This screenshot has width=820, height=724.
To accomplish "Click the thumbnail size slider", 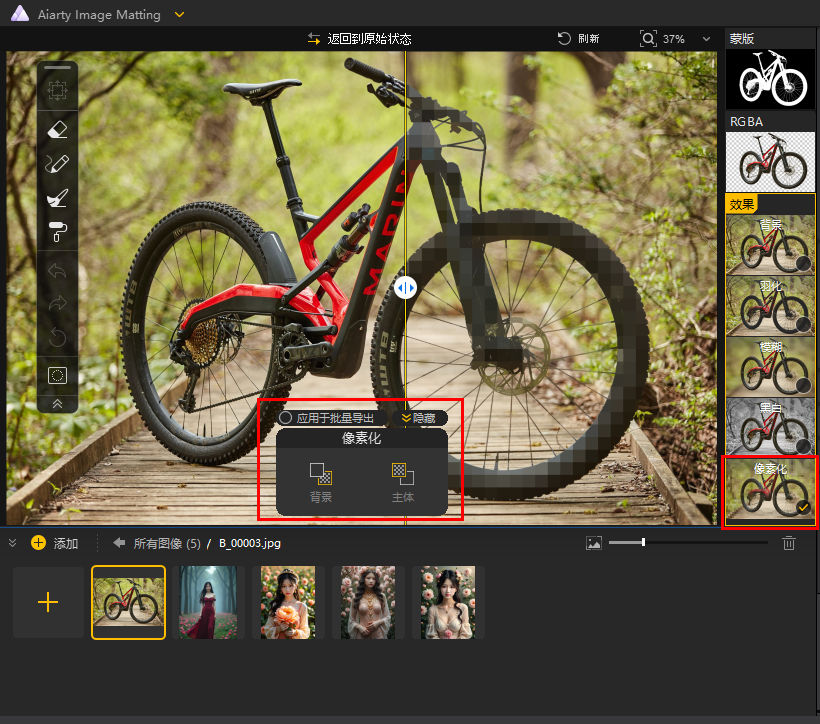I will [x=688, y=542].
